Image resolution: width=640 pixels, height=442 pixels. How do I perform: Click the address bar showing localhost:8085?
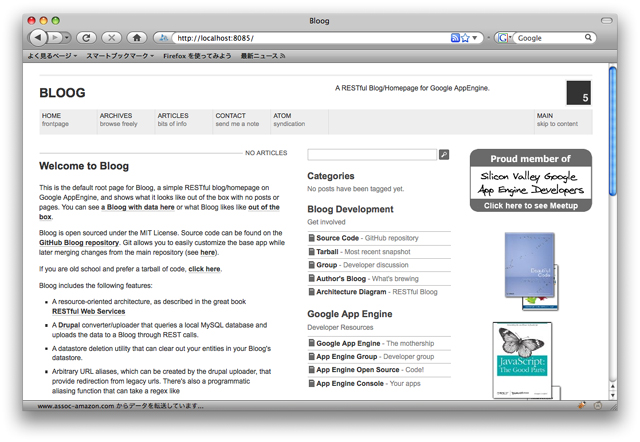point(310,38)
